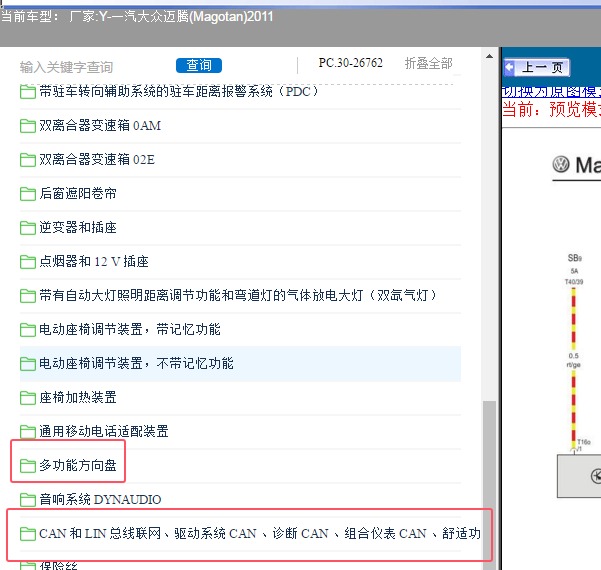The height and width of the screenshot is (570, 601).
Task: Select 带有自动大灯照明距离调节功能和弯道灯的气体放电大灯 entry
Action: [x=238, y=296]
